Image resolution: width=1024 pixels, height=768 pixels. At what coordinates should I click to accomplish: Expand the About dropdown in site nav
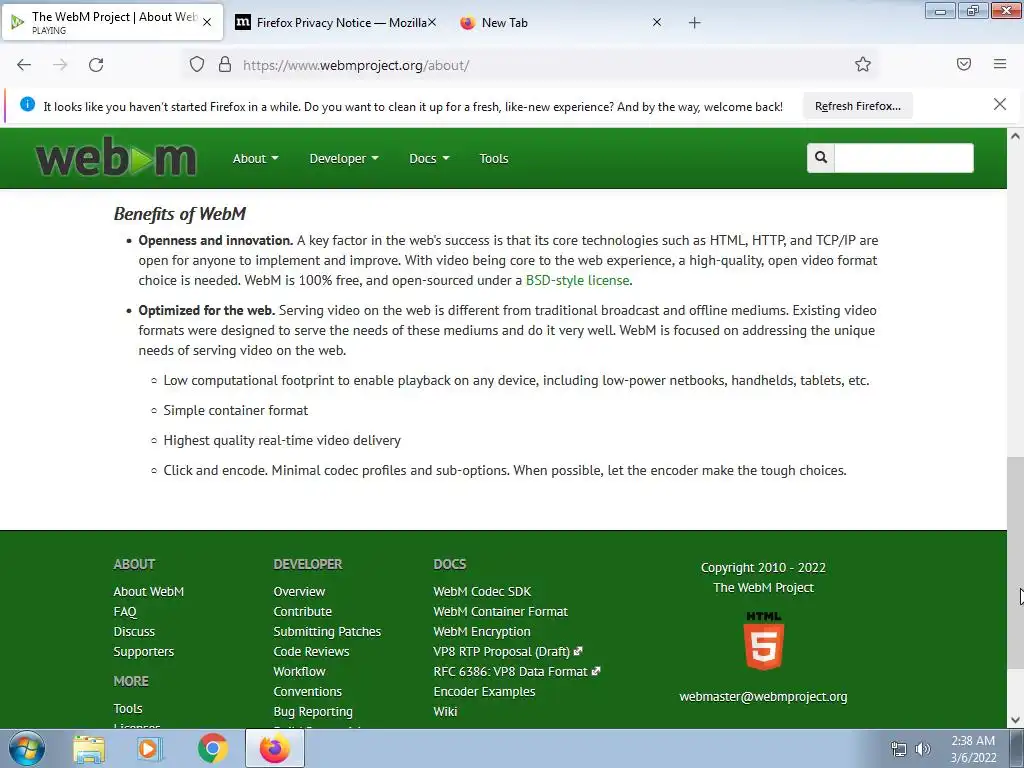pyautogui.click(x=255, y=158)
